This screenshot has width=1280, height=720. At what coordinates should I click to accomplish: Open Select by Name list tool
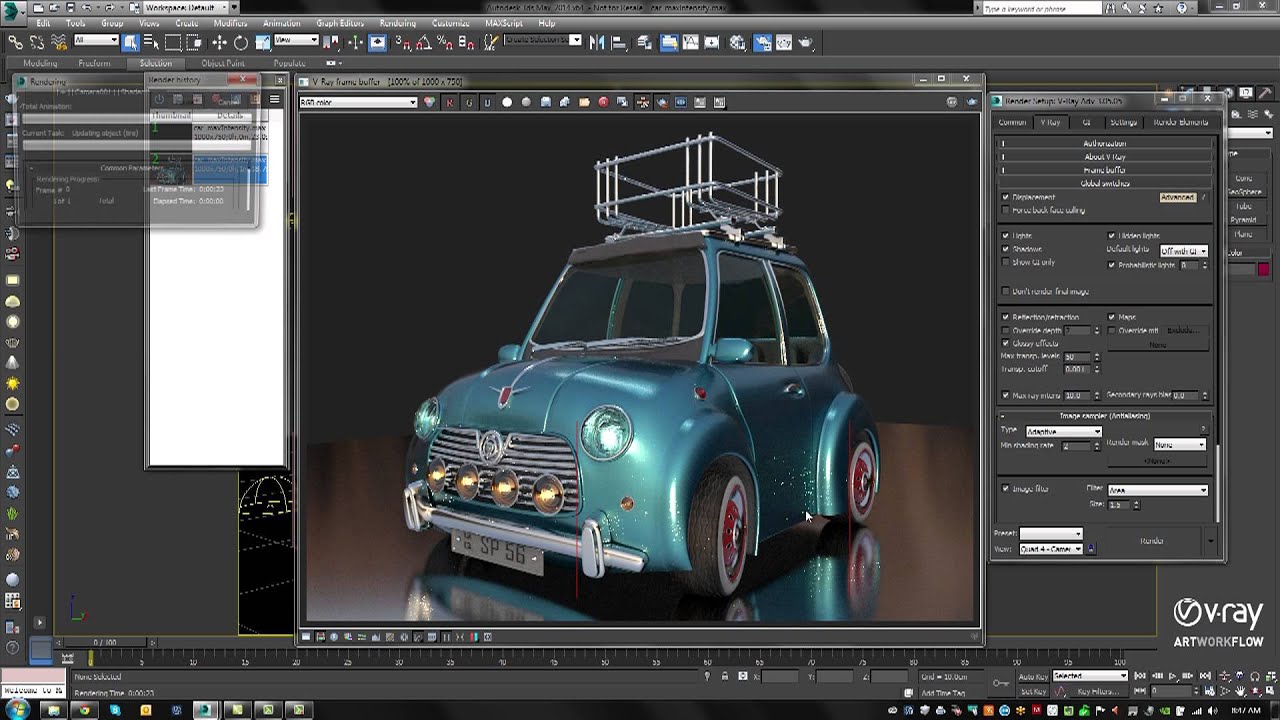(x=151, y=42)
